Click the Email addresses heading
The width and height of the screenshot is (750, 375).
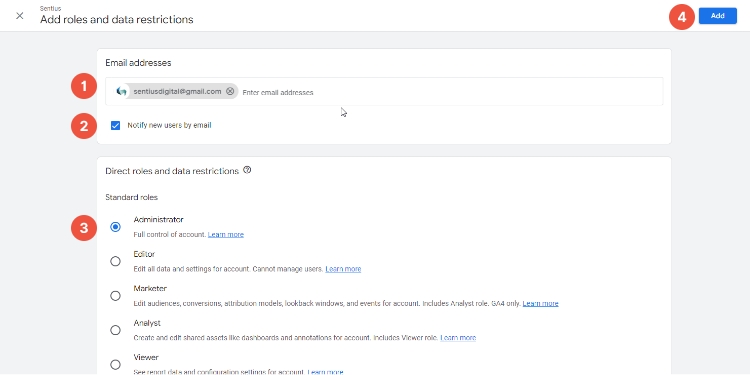138,63
